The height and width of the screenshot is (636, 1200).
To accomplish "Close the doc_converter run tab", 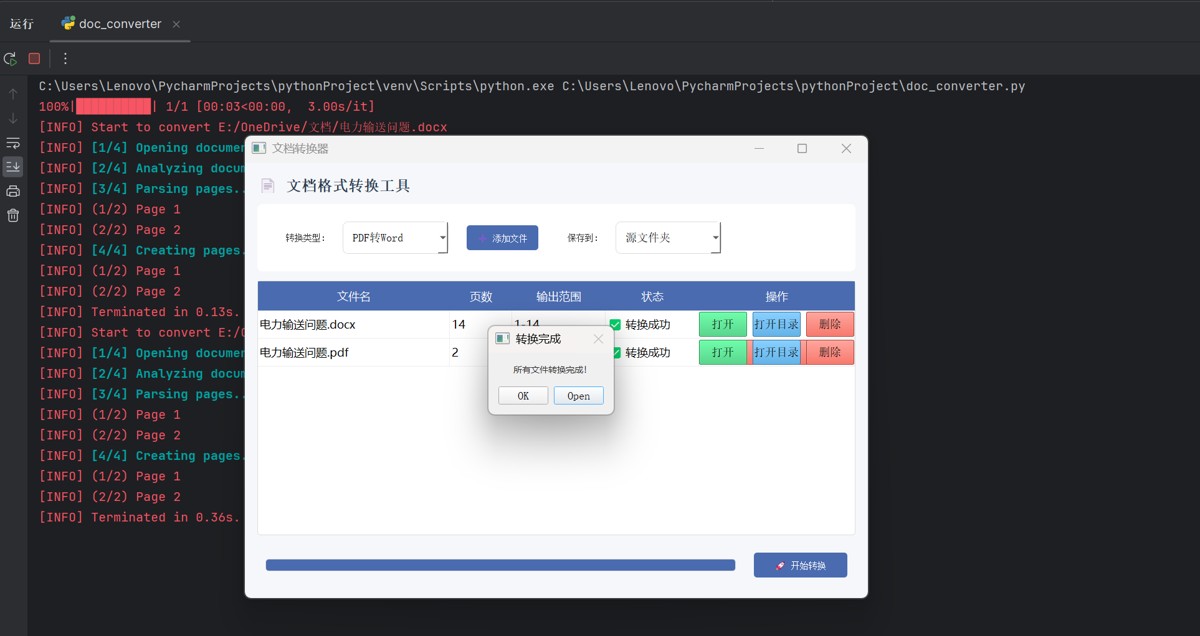I will [177, 24].
